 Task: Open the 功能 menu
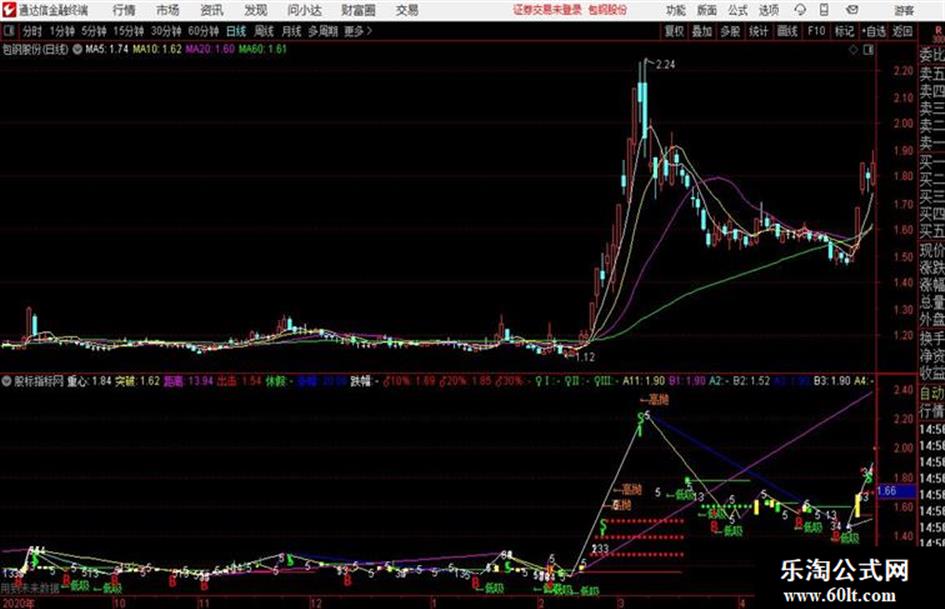pos(676,10)
